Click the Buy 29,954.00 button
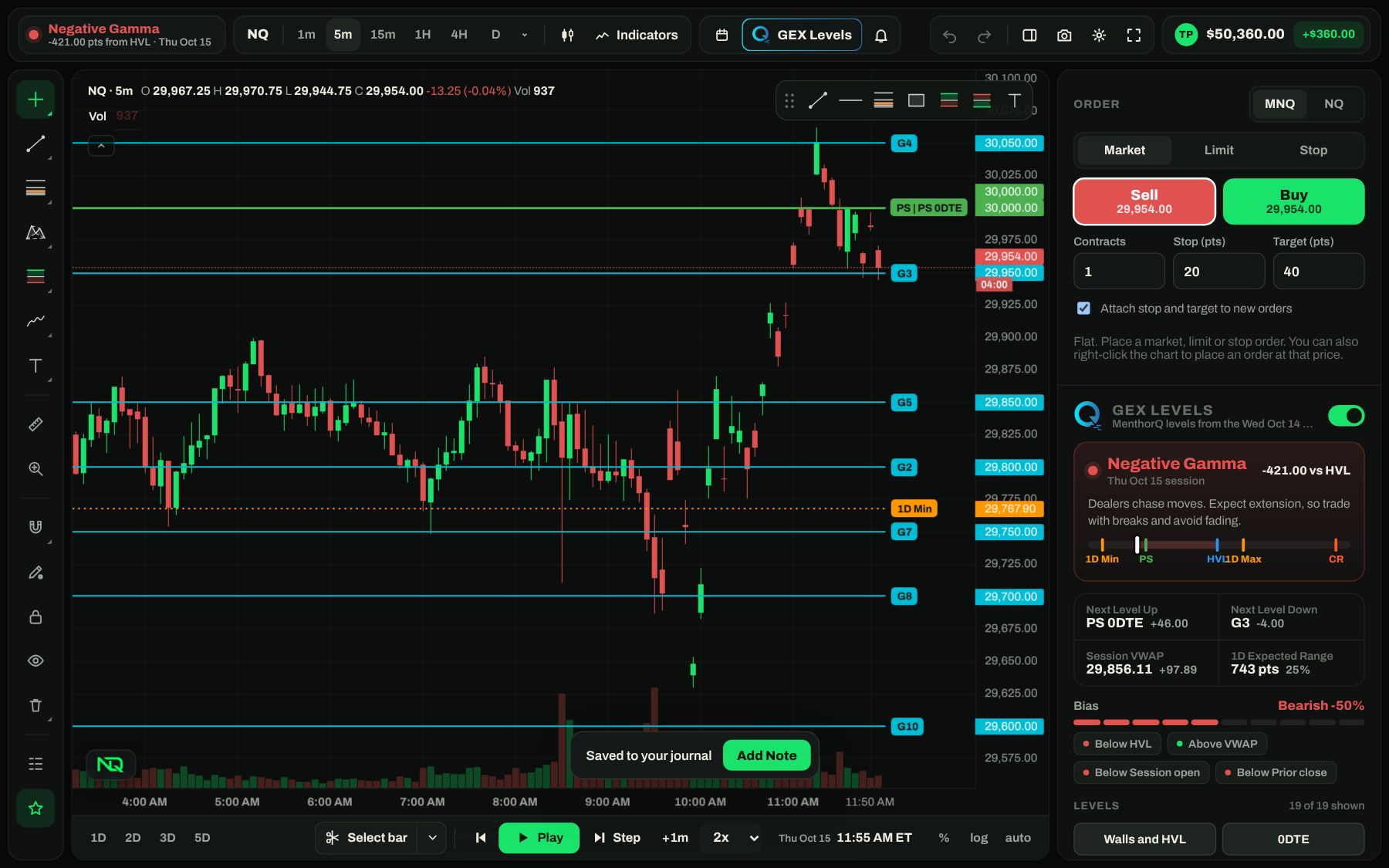 click(x=1293, y=201)
